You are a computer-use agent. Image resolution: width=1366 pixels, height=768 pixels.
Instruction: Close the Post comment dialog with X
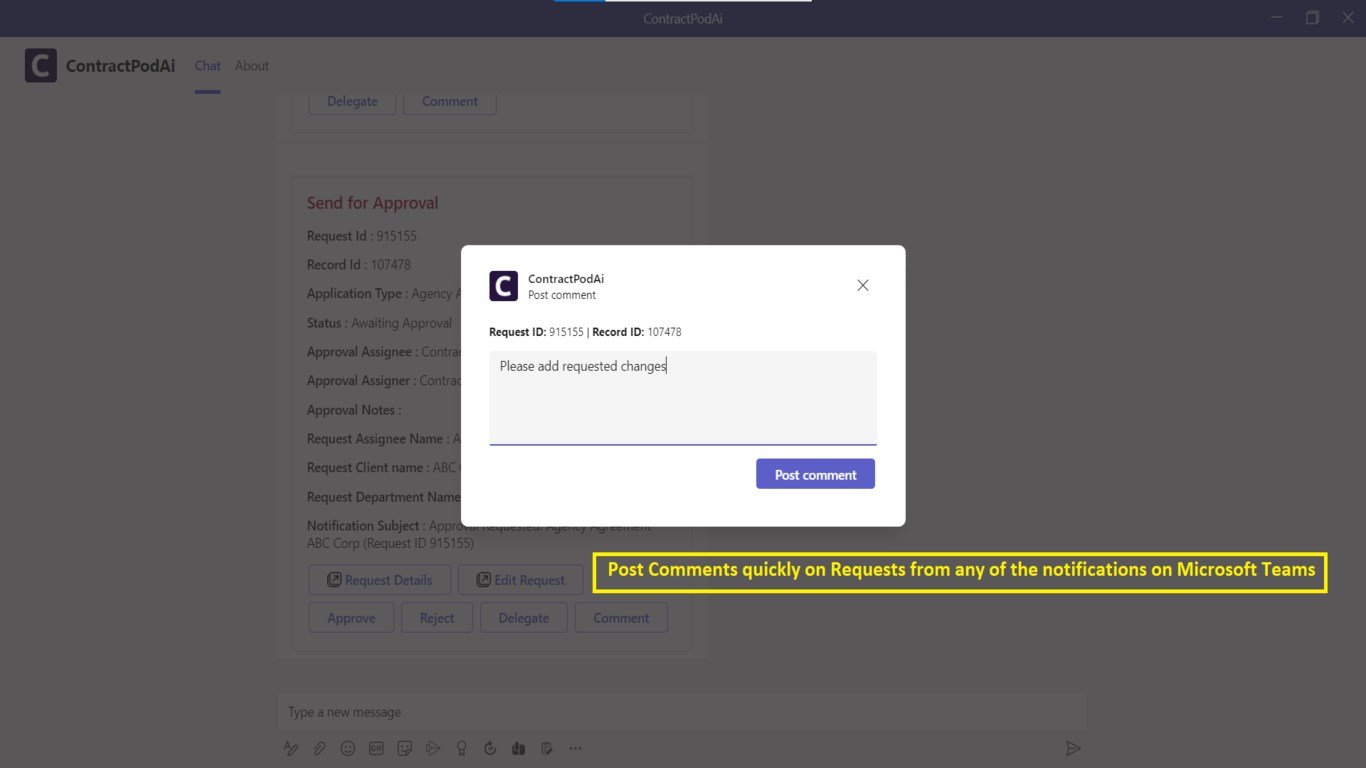tap(863, 285)
